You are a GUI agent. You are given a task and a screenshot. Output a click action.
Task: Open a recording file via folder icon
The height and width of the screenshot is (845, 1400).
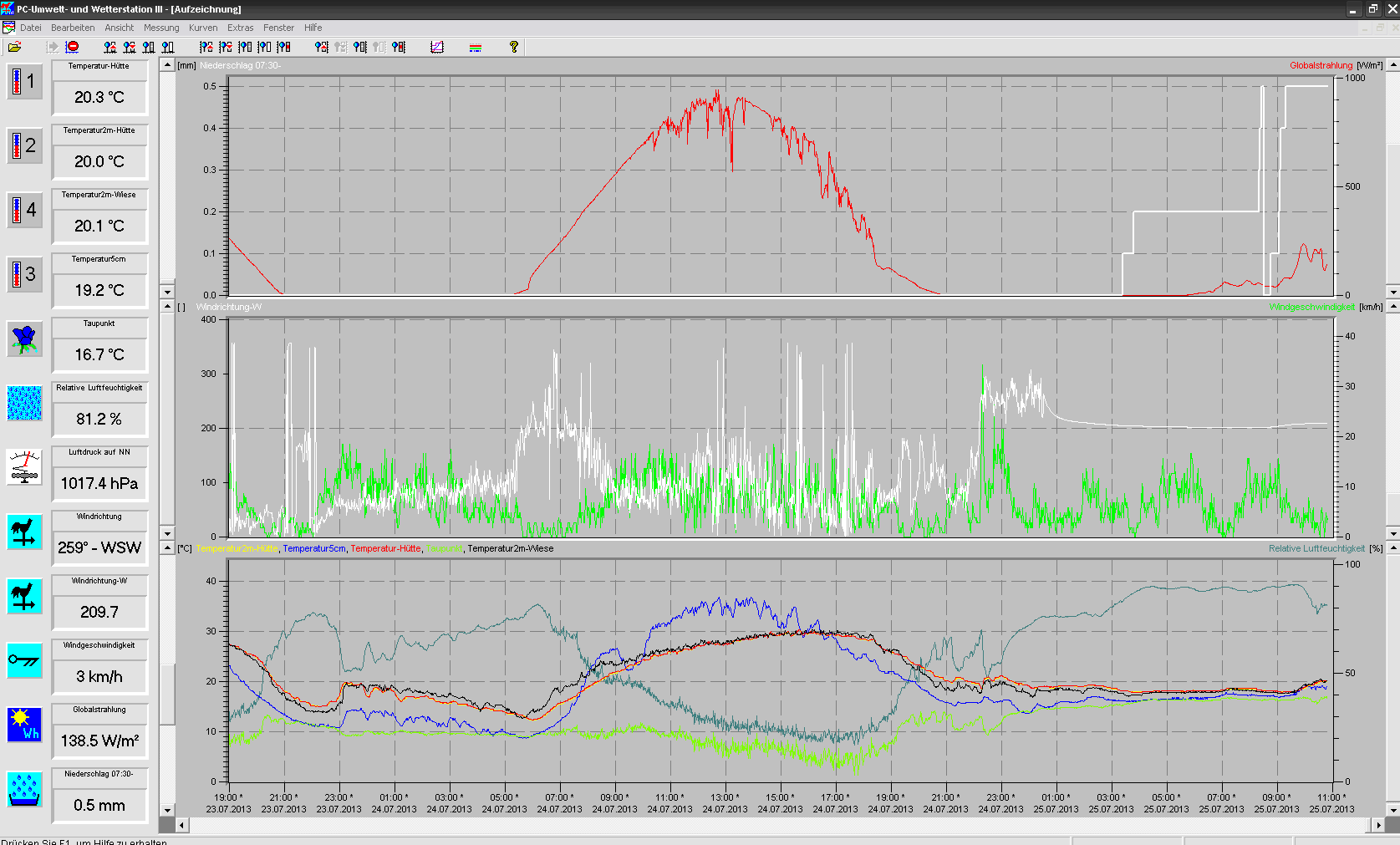14,47
